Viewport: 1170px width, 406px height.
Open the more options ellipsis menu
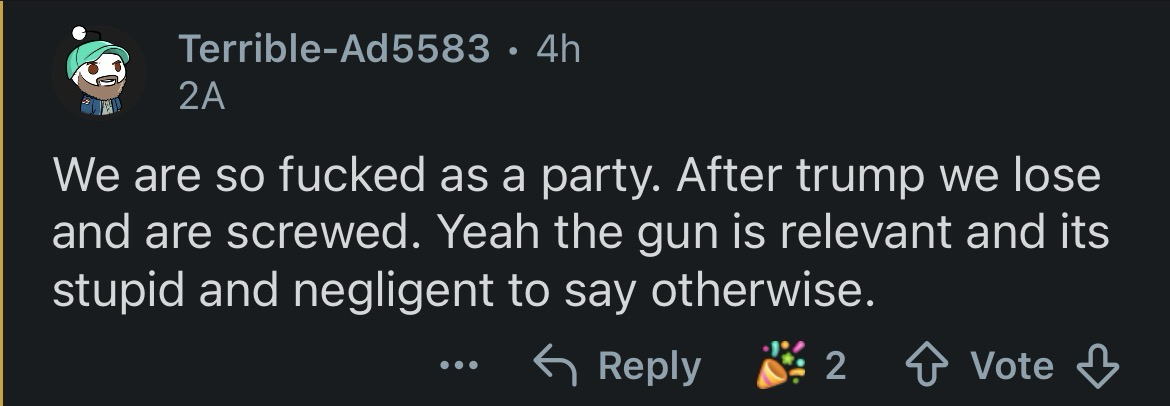pyautogui.click(x=460, y=366)
